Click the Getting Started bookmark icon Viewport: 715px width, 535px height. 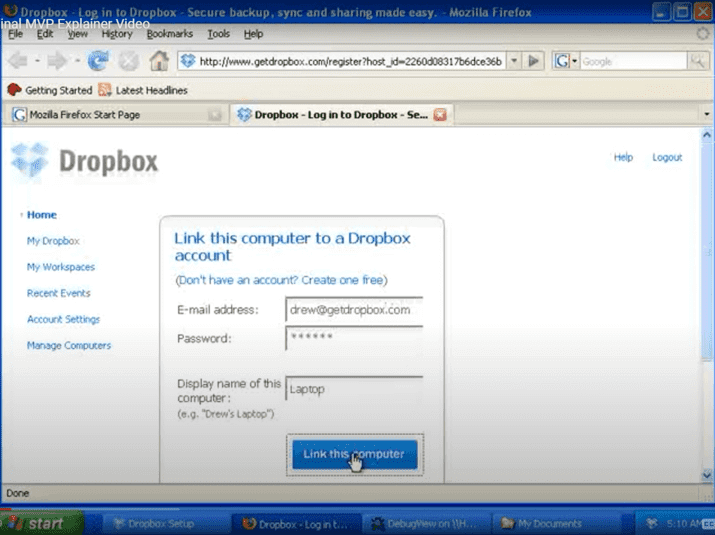14,90
